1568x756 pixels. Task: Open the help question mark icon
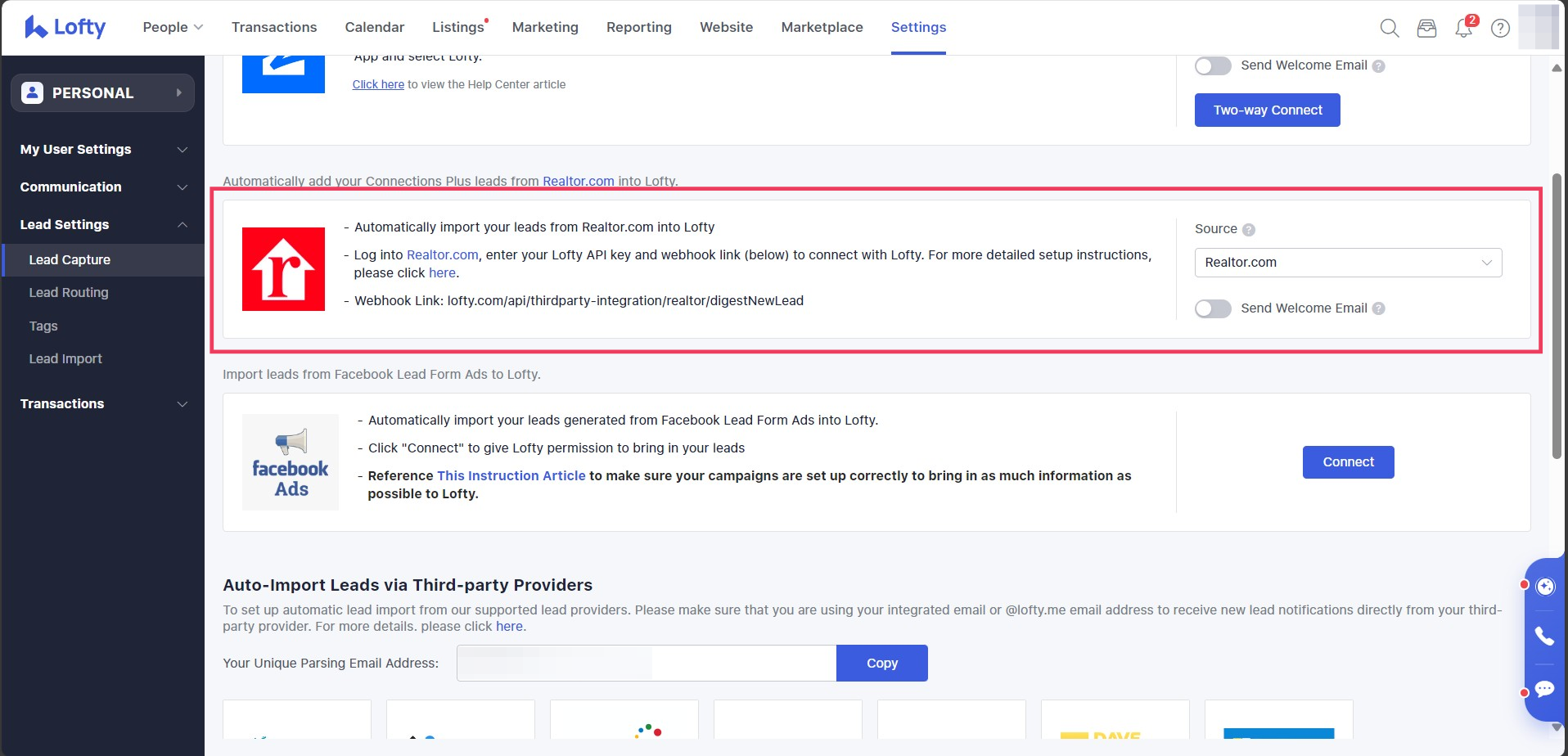[x=1500, y=28]
